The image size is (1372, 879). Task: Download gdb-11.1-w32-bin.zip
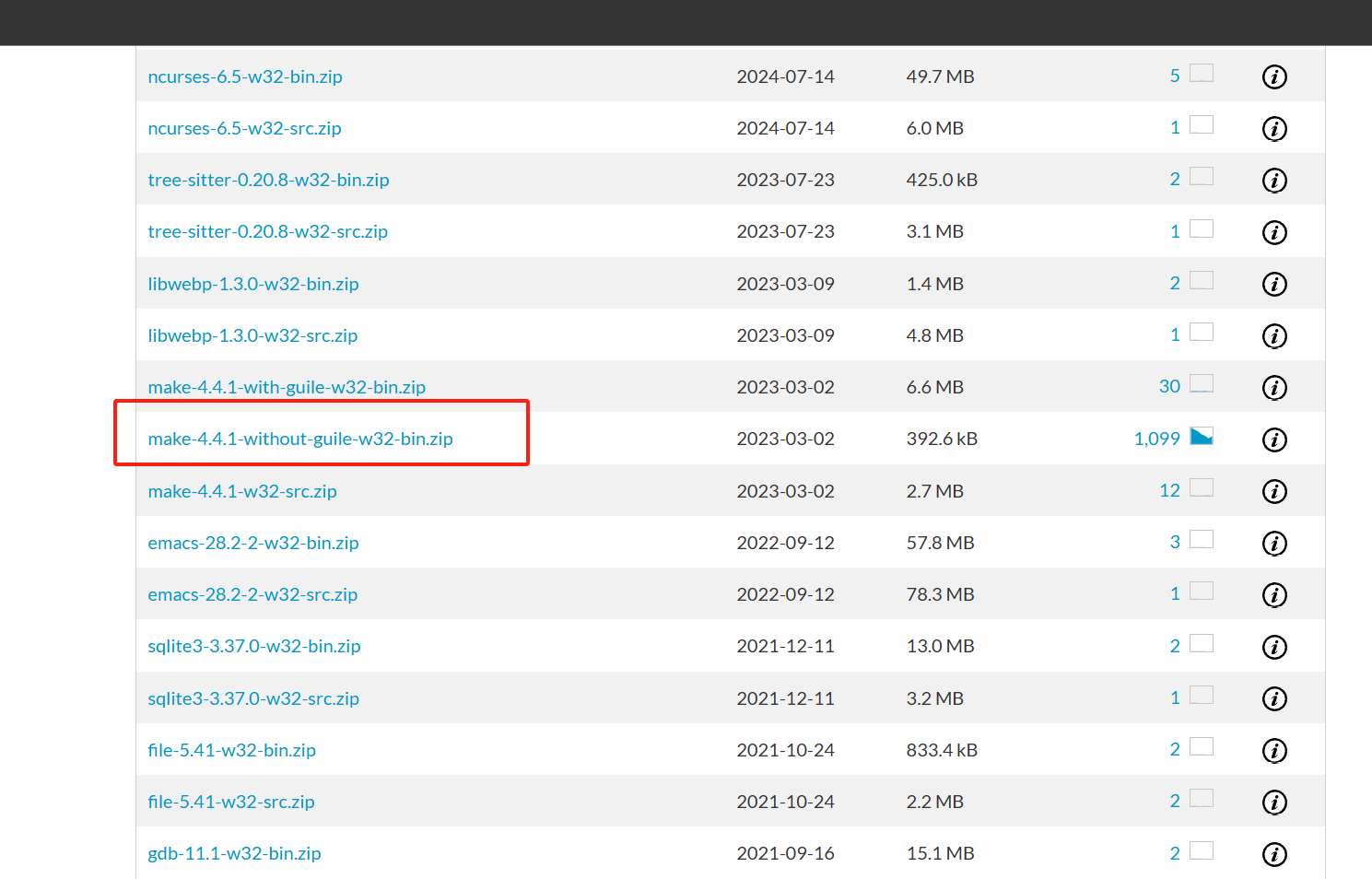coord(234,853)
